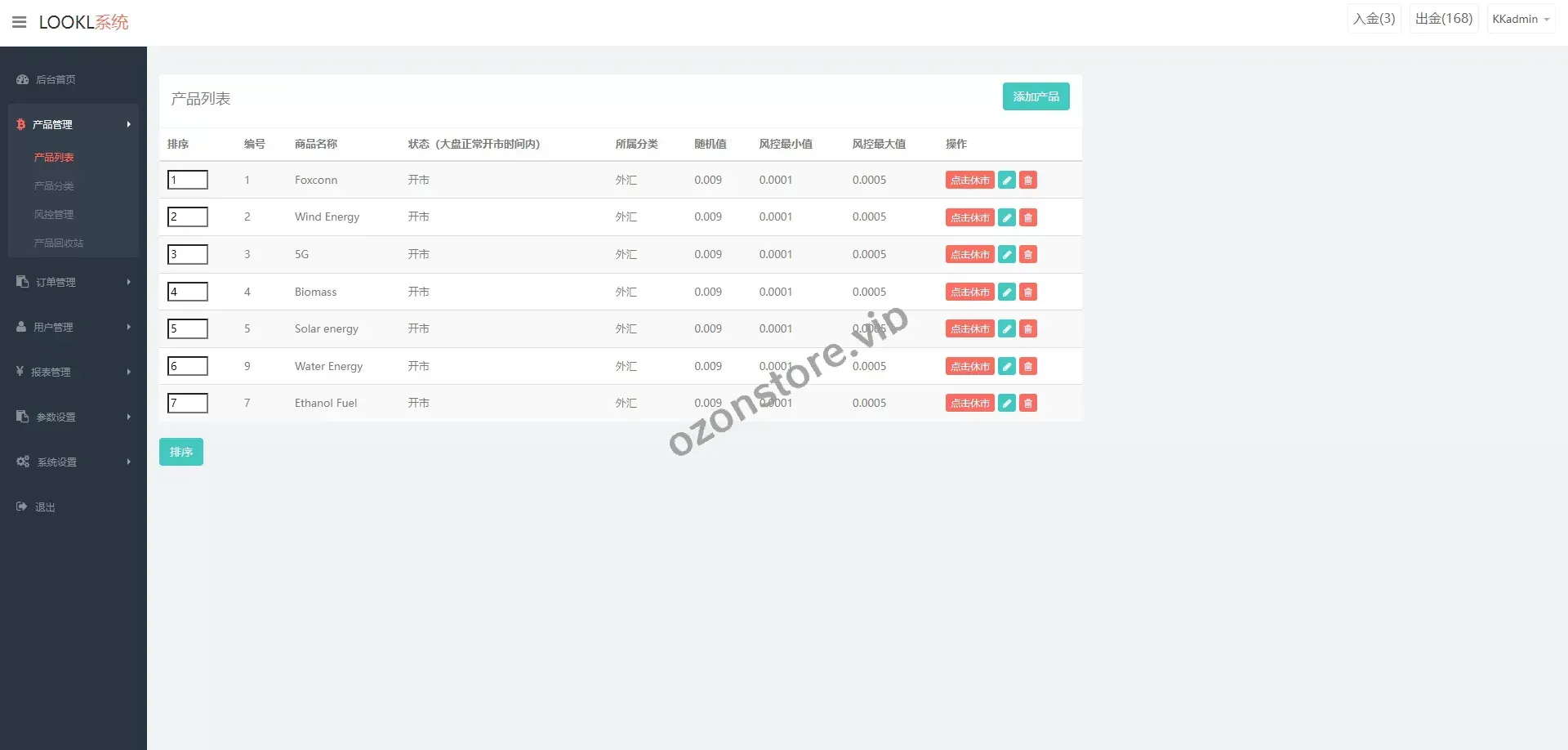Click the edit pencil icon for Foxconn

coord(1007,181)
